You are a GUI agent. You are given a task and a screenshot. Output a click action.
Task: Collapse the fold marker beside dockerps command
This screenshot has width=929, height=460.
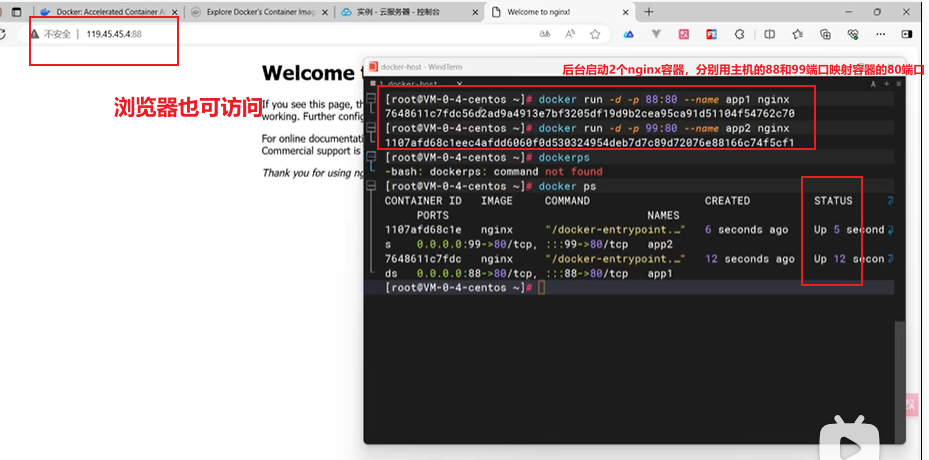click(371, 157)
